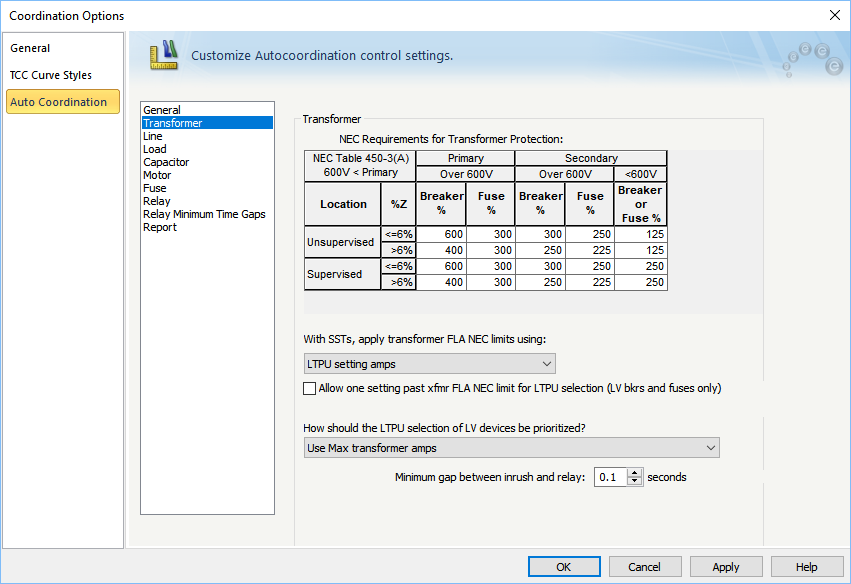Select Line in the settings list

[x=152, y=136]
